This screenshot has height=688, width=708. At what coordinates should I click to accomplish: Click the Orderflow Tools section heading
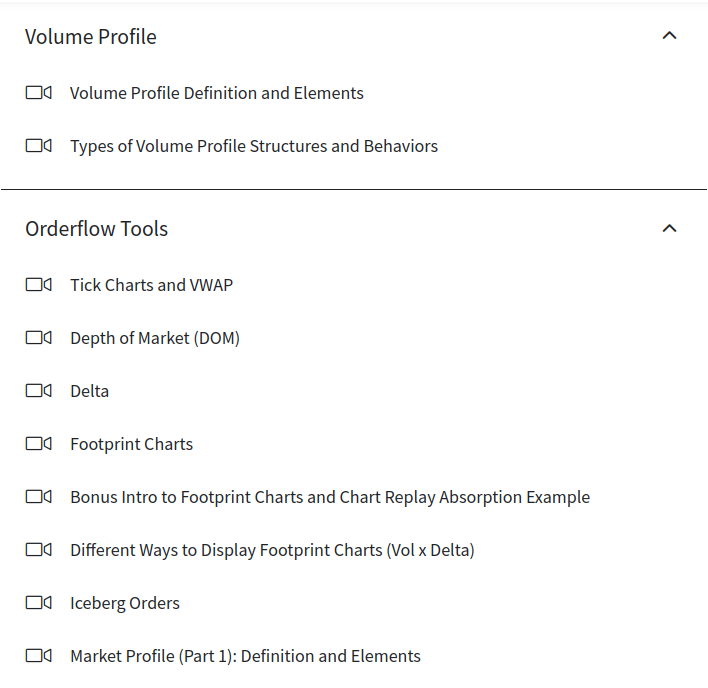point(96,229)
